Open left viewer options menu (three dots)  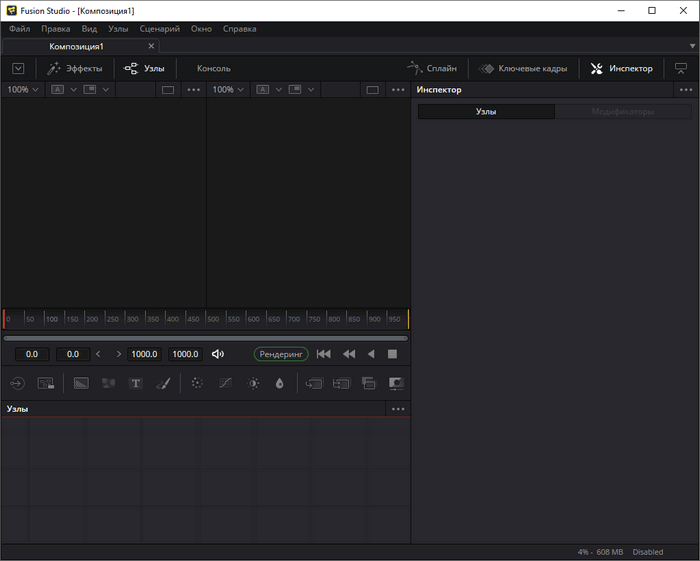click(194, 90)
